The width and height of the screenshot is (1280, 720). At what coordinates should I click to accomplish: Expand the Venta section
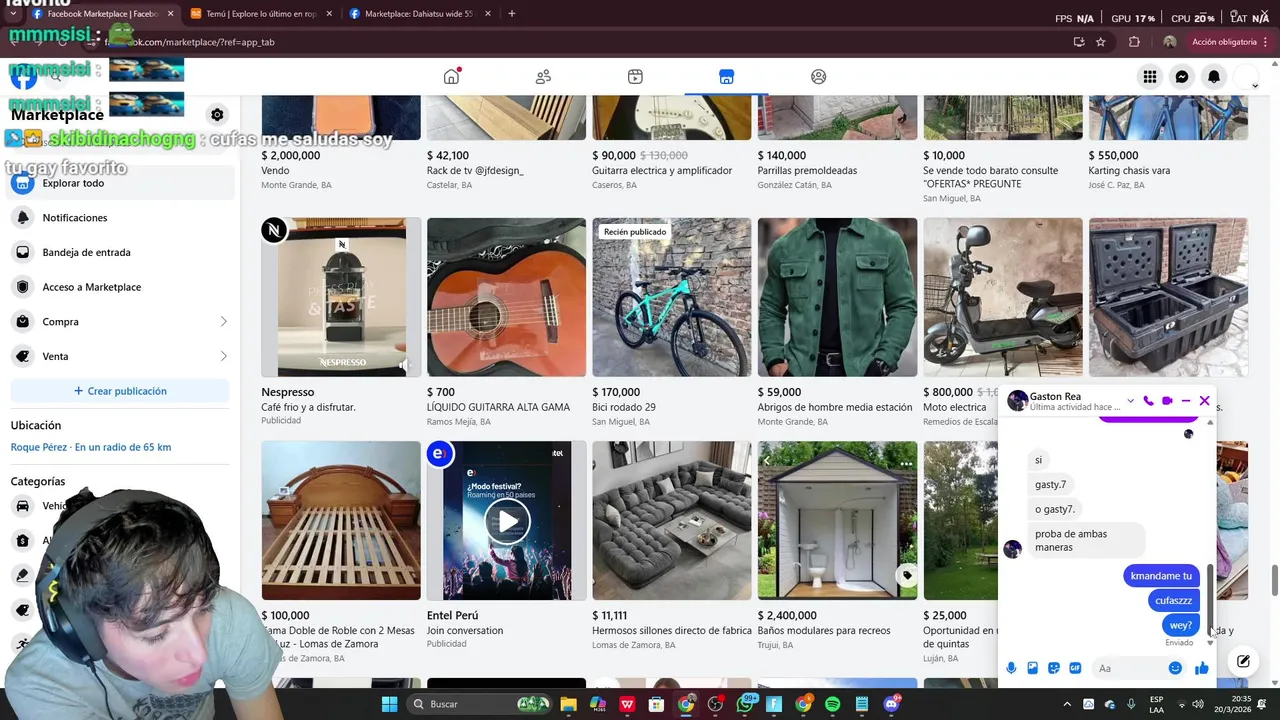point(120,356)
